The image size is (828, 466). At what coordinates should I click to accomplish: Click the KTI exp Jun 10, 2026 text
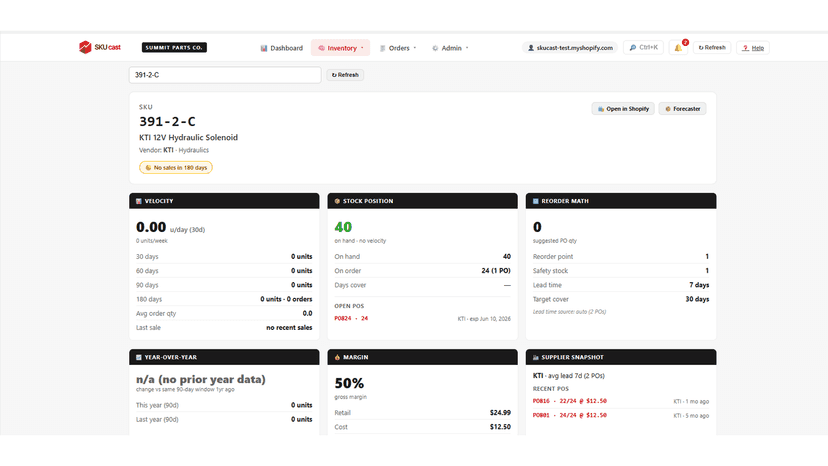[484, 319]
